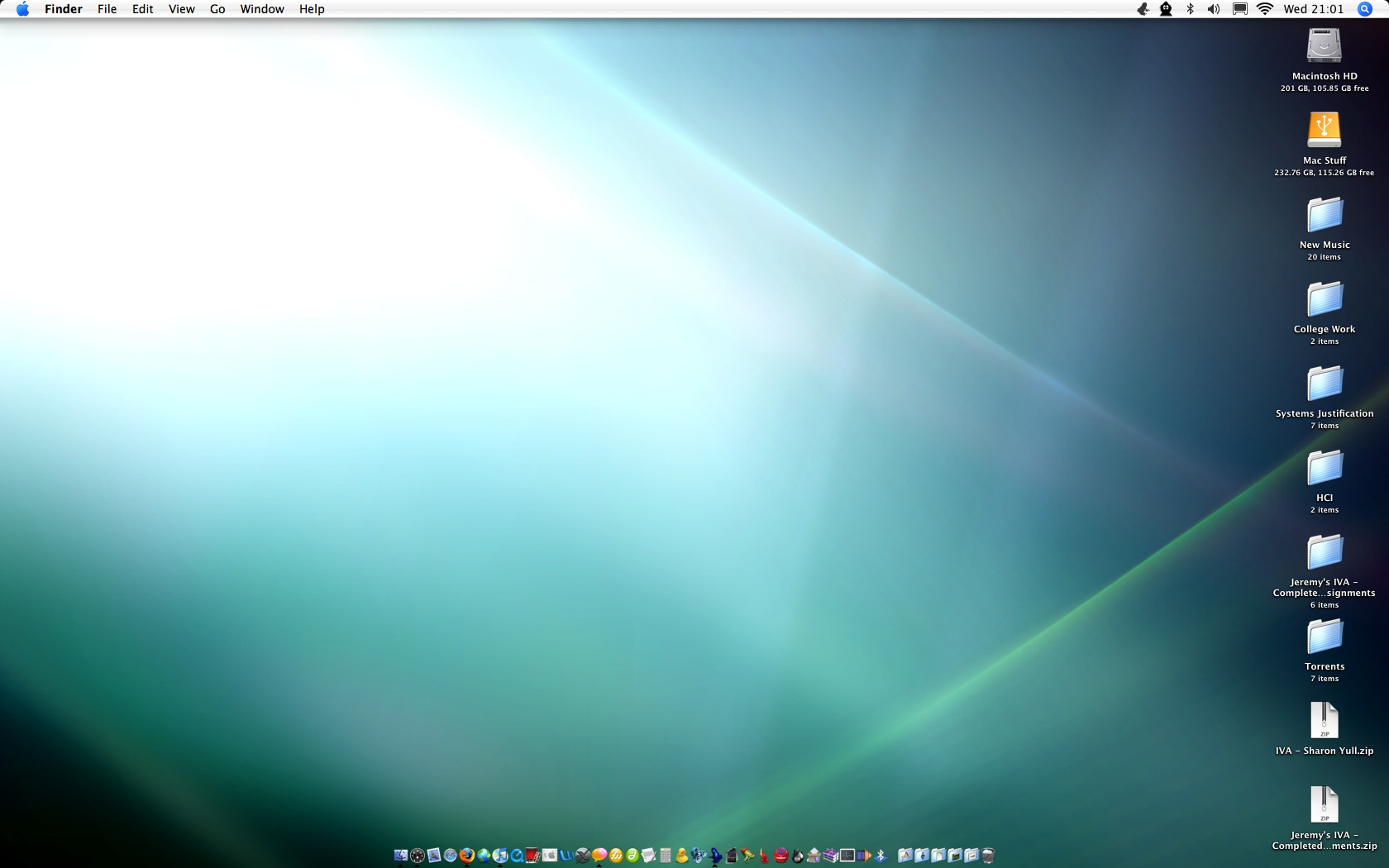1389x868 pixels.
Task: Open System Preferences in the Dock
Action: point(550,856)
